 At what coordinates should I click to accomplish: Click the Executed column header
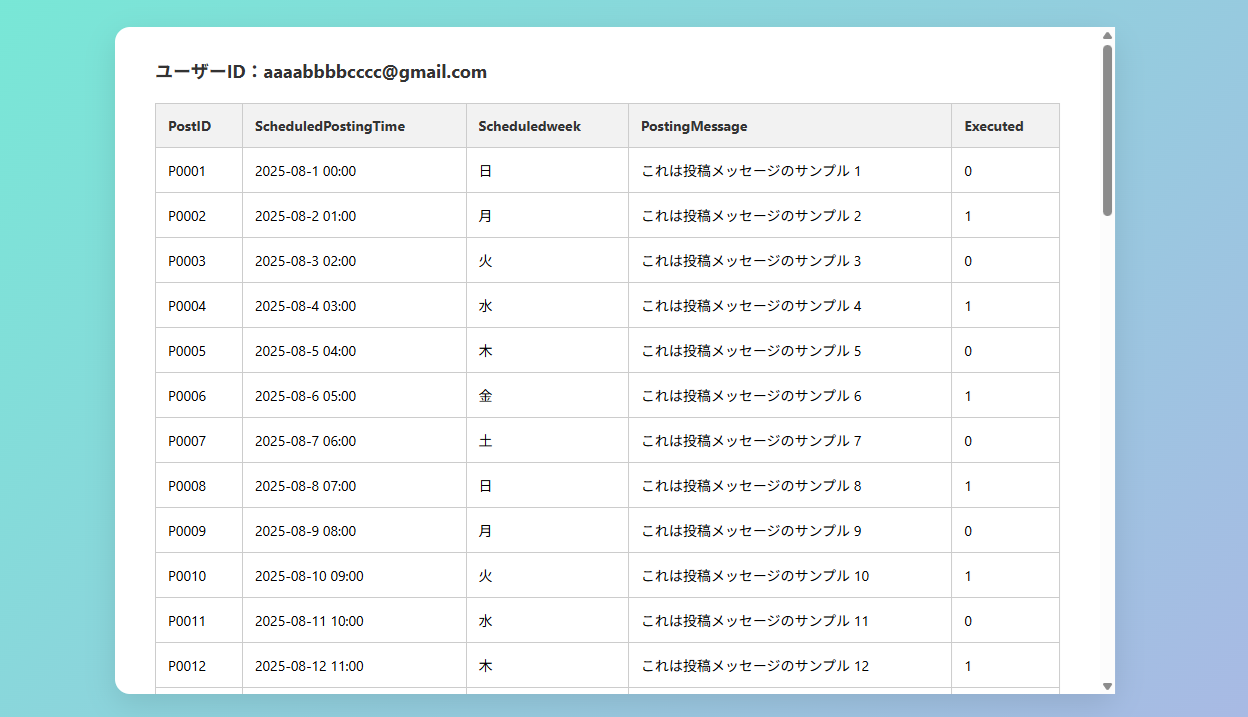1005,126
